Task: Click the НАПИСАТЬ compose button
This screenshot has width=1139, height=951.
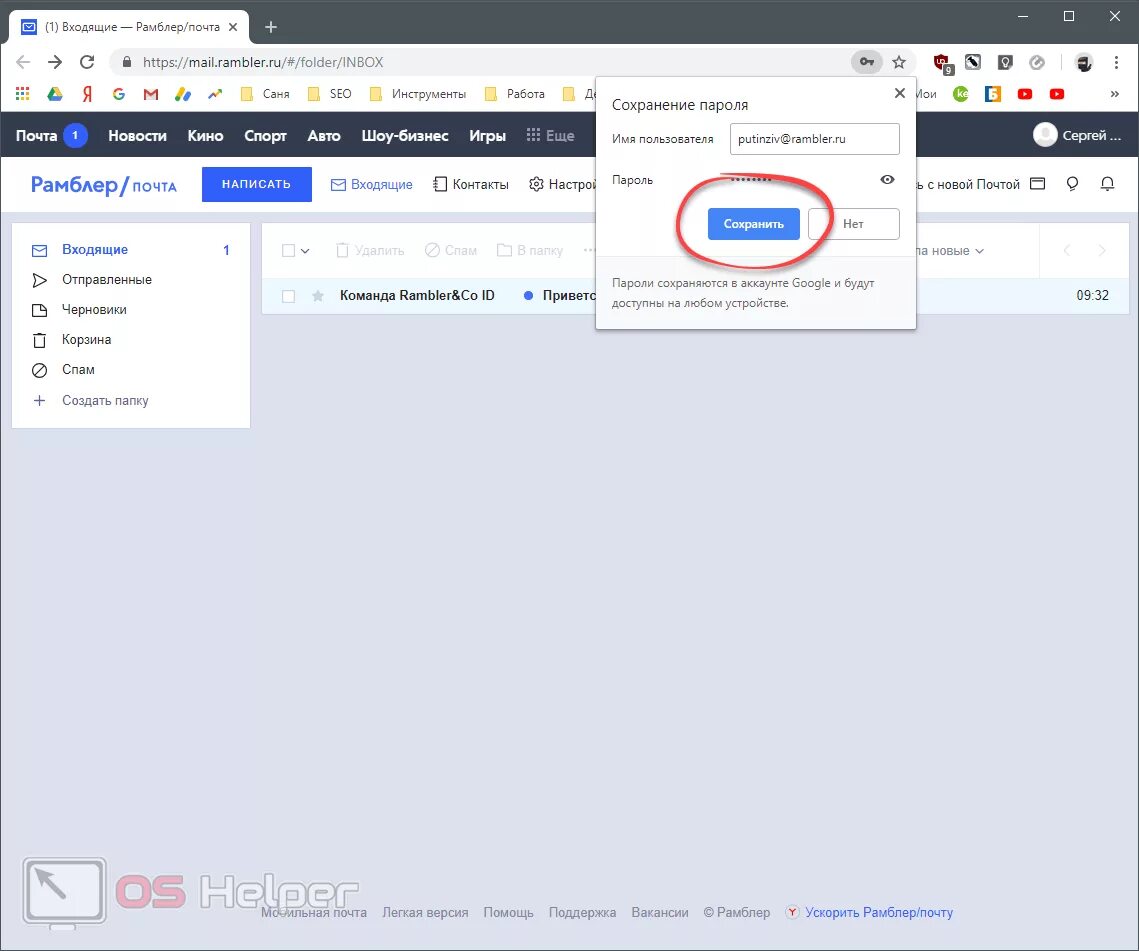Action: coord(256,185)
